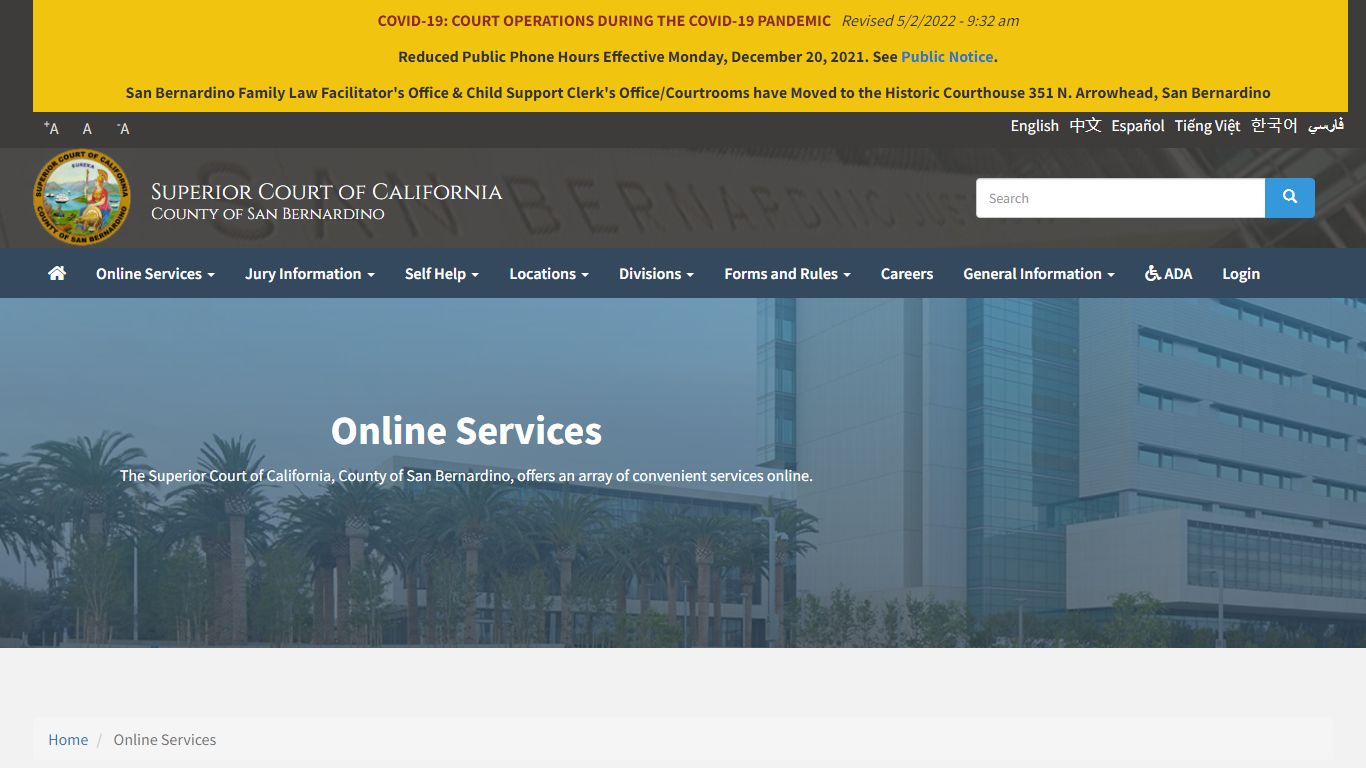Decrease font size with -A
Image resolution: width=1366 pixels, height=768 pixels.
tap(123, 128)
